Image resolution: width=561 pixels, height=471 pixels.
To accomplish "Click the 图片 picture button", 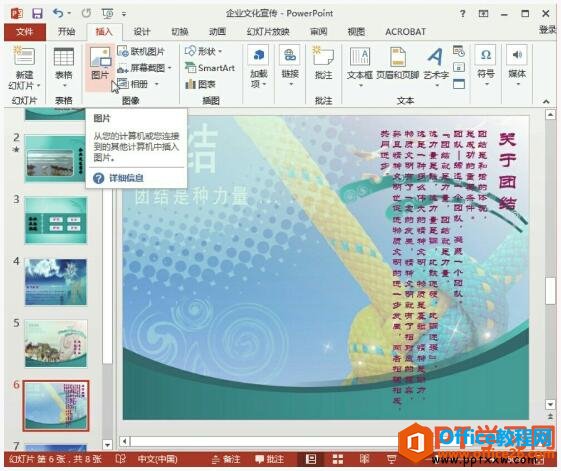I will coord(100,67).
